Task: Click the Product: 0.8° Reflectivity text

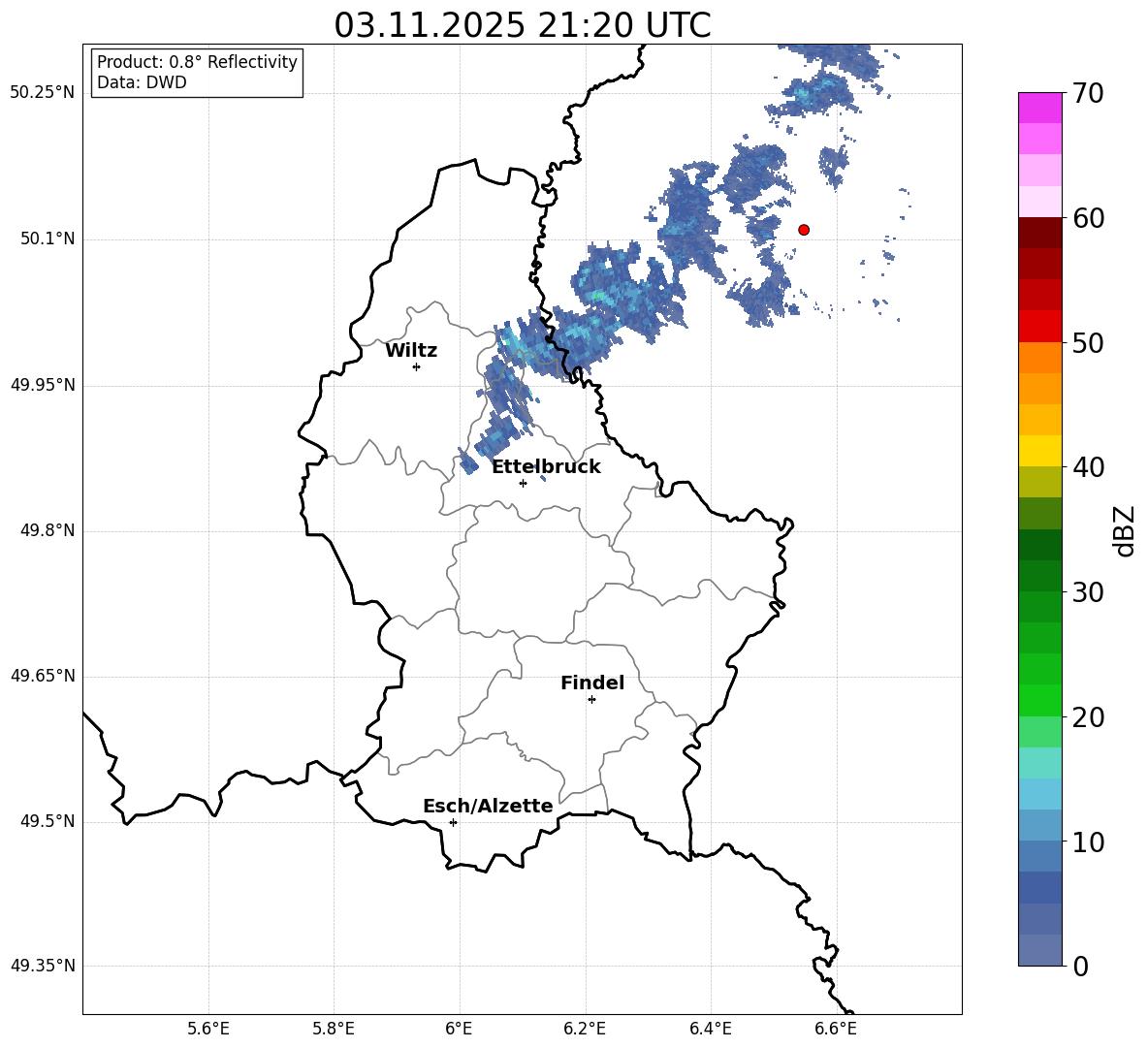Action: [197, 62]
